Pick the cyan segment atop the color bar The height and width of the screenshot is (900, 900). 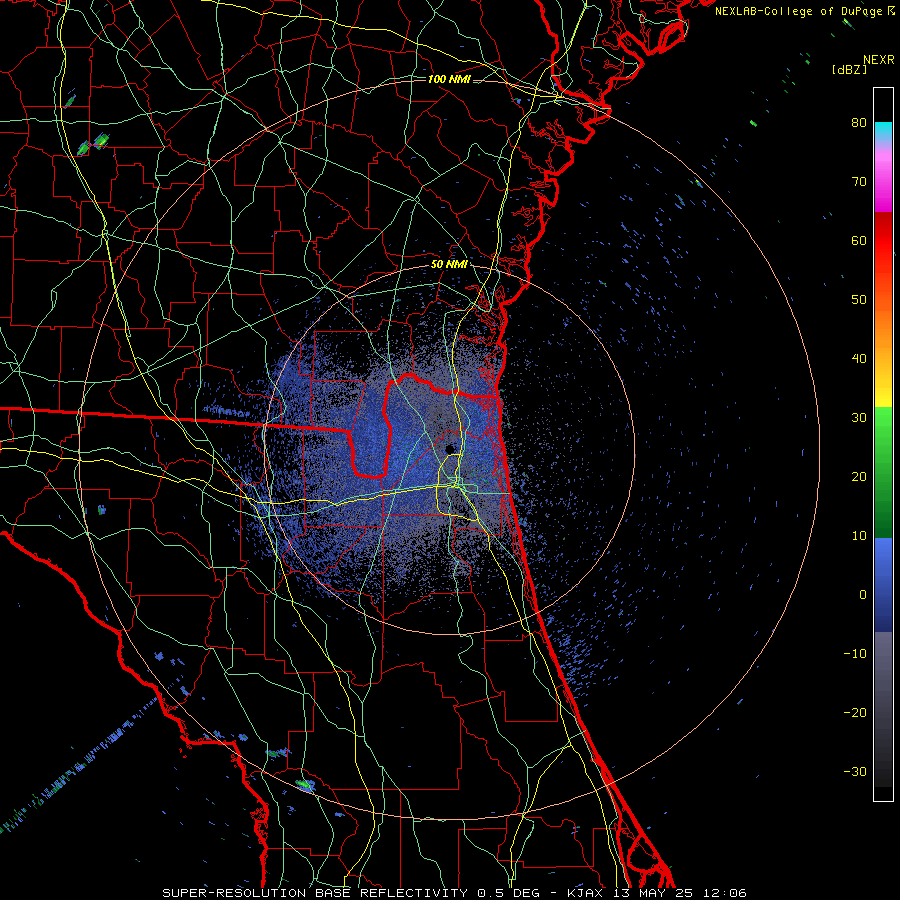(883, 132)
